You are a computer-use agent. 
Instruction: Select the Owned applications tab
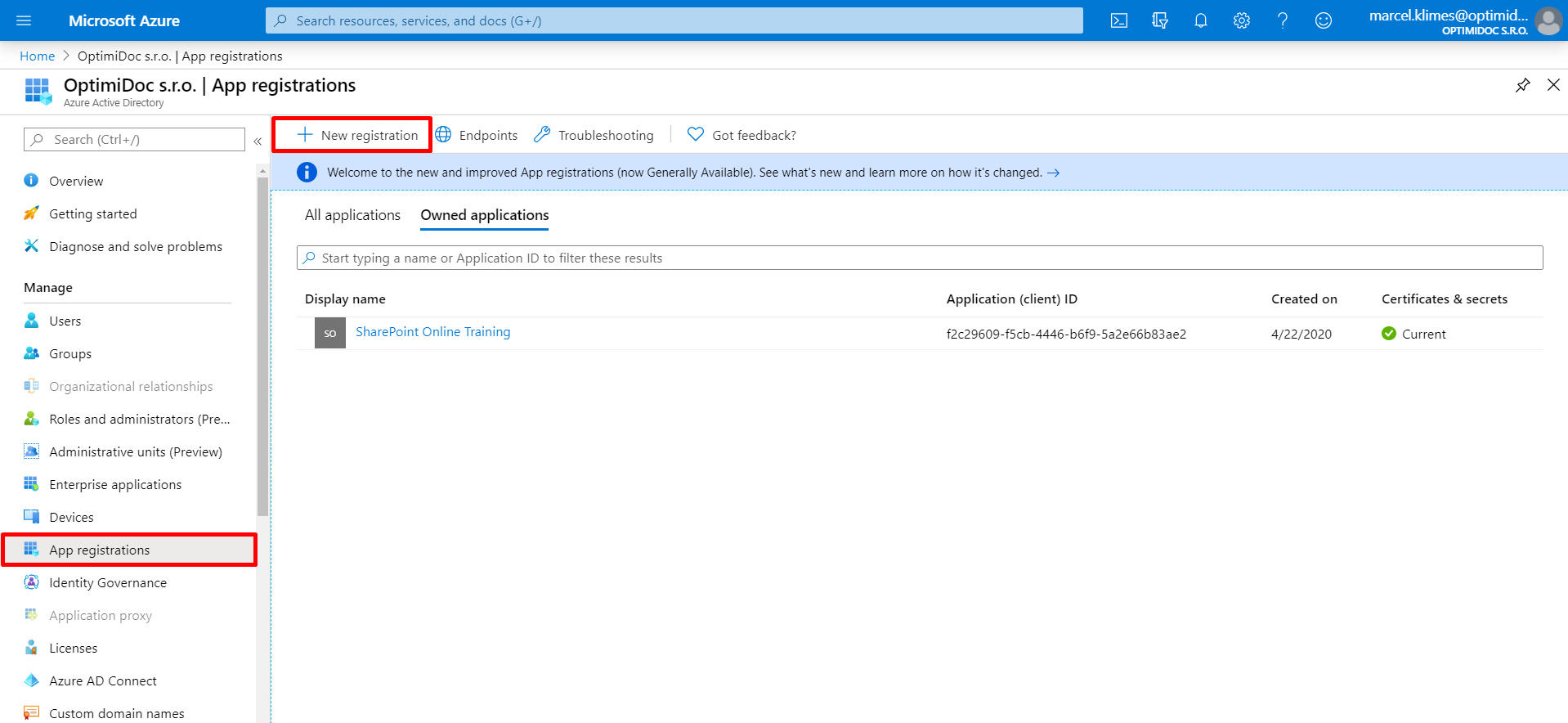click(x=485, y=215)
